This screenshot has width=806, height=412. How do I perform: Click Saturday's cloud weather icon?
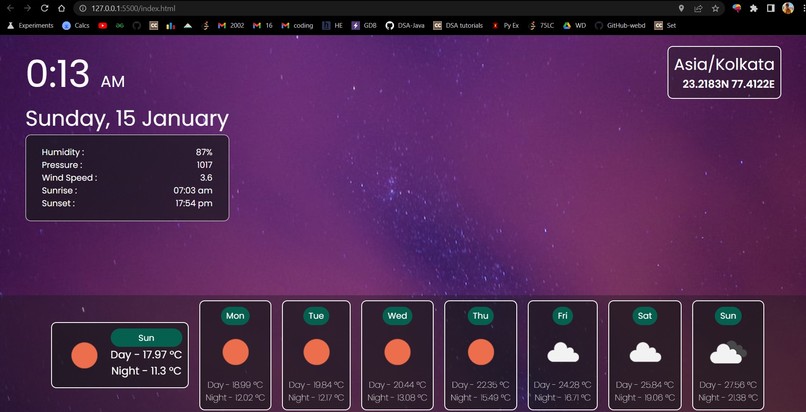(x=645, y=353)
